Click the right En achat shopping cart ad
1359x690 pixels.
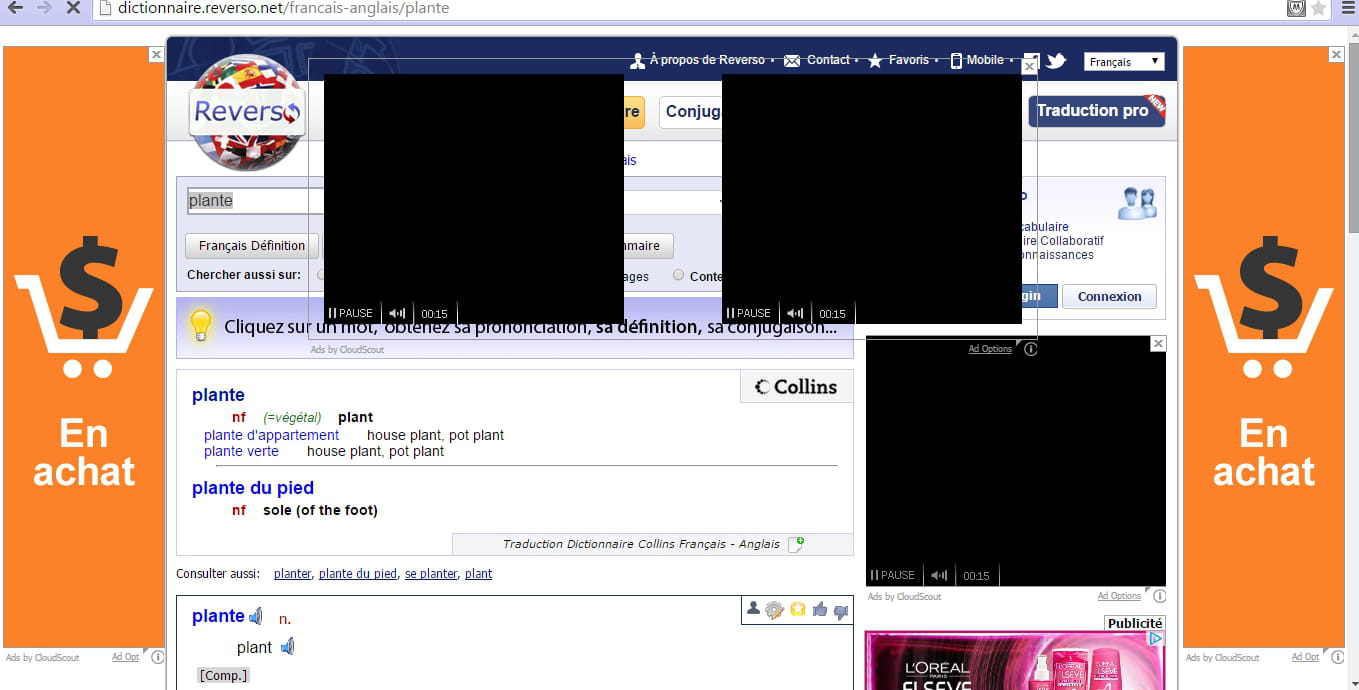[x=1264, y=347]
